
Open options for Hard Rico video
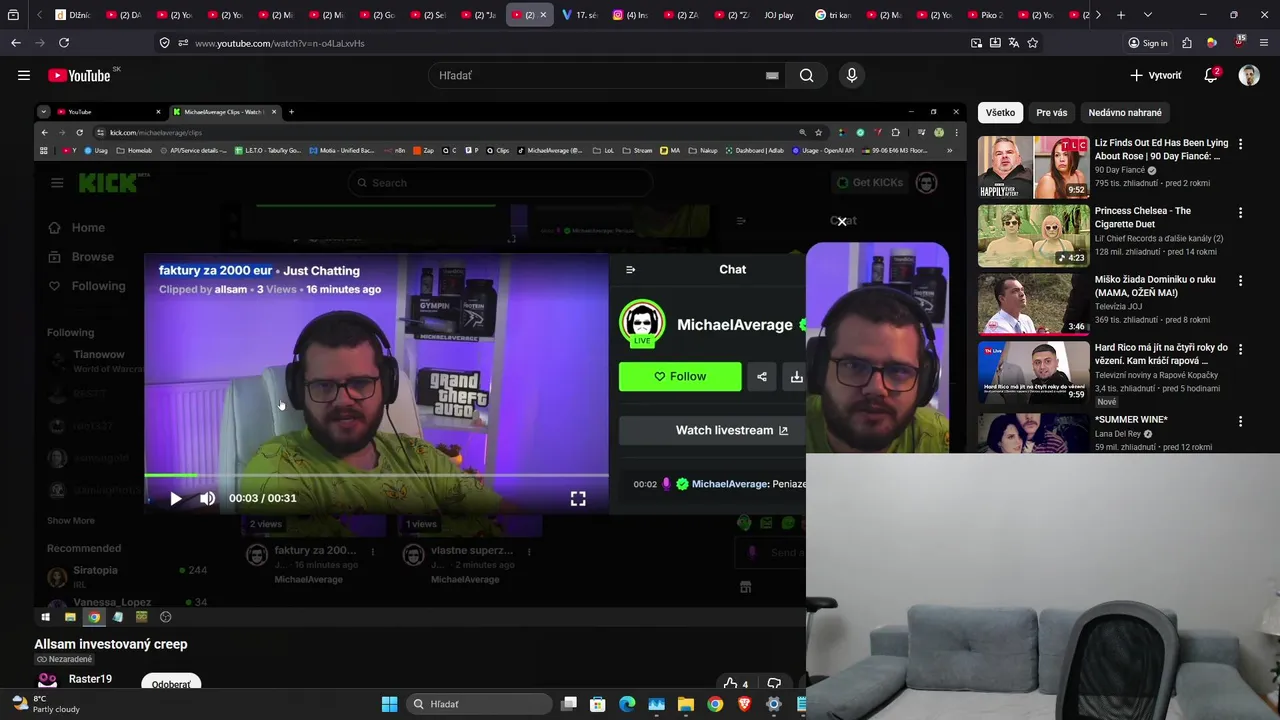[x=1240, y=349]
